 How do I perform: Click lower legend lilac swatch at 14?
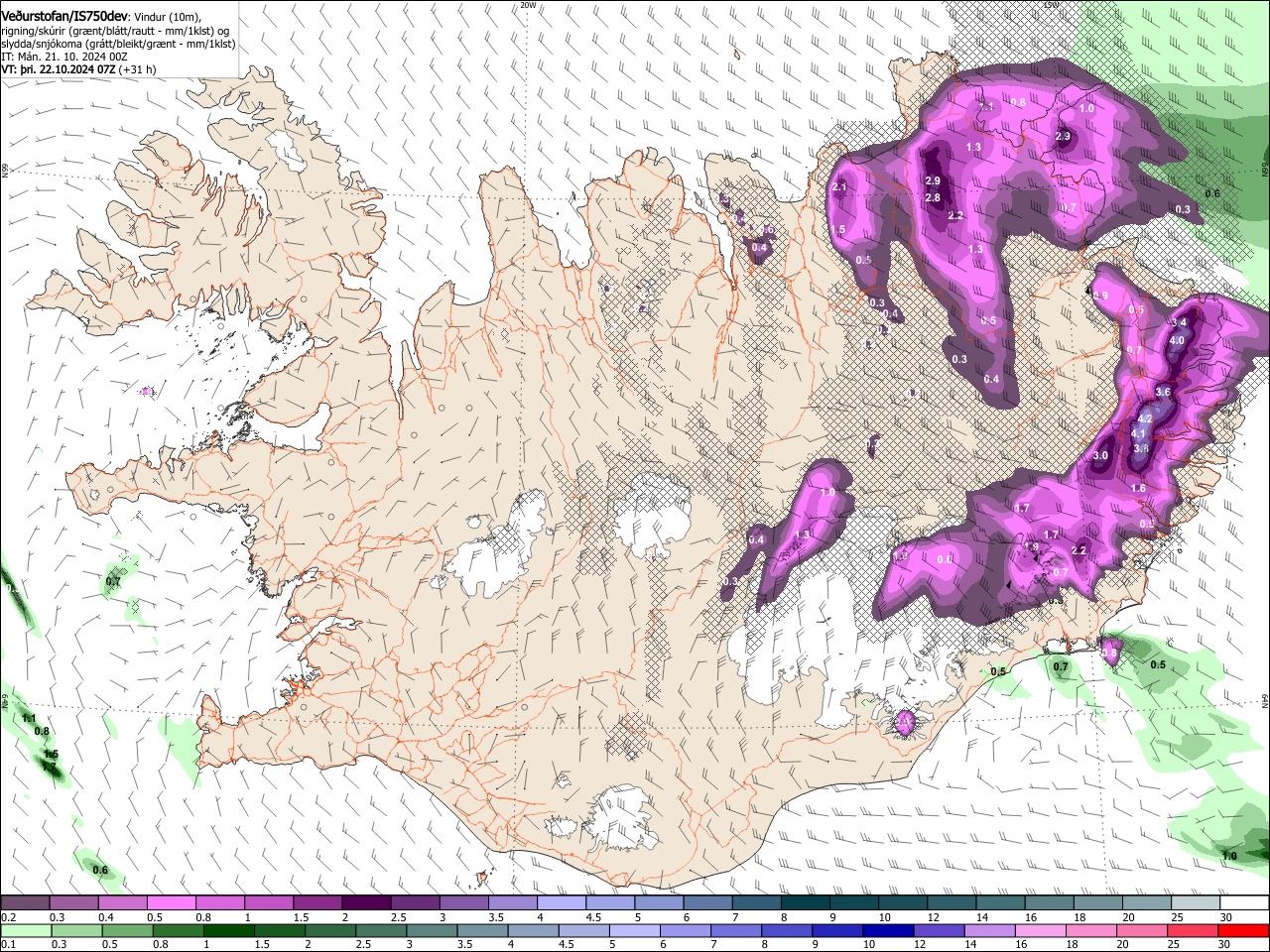click(990, 930)
